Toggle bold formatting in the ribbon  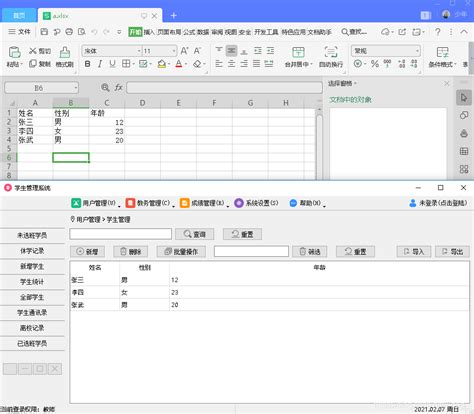[87, 64]
